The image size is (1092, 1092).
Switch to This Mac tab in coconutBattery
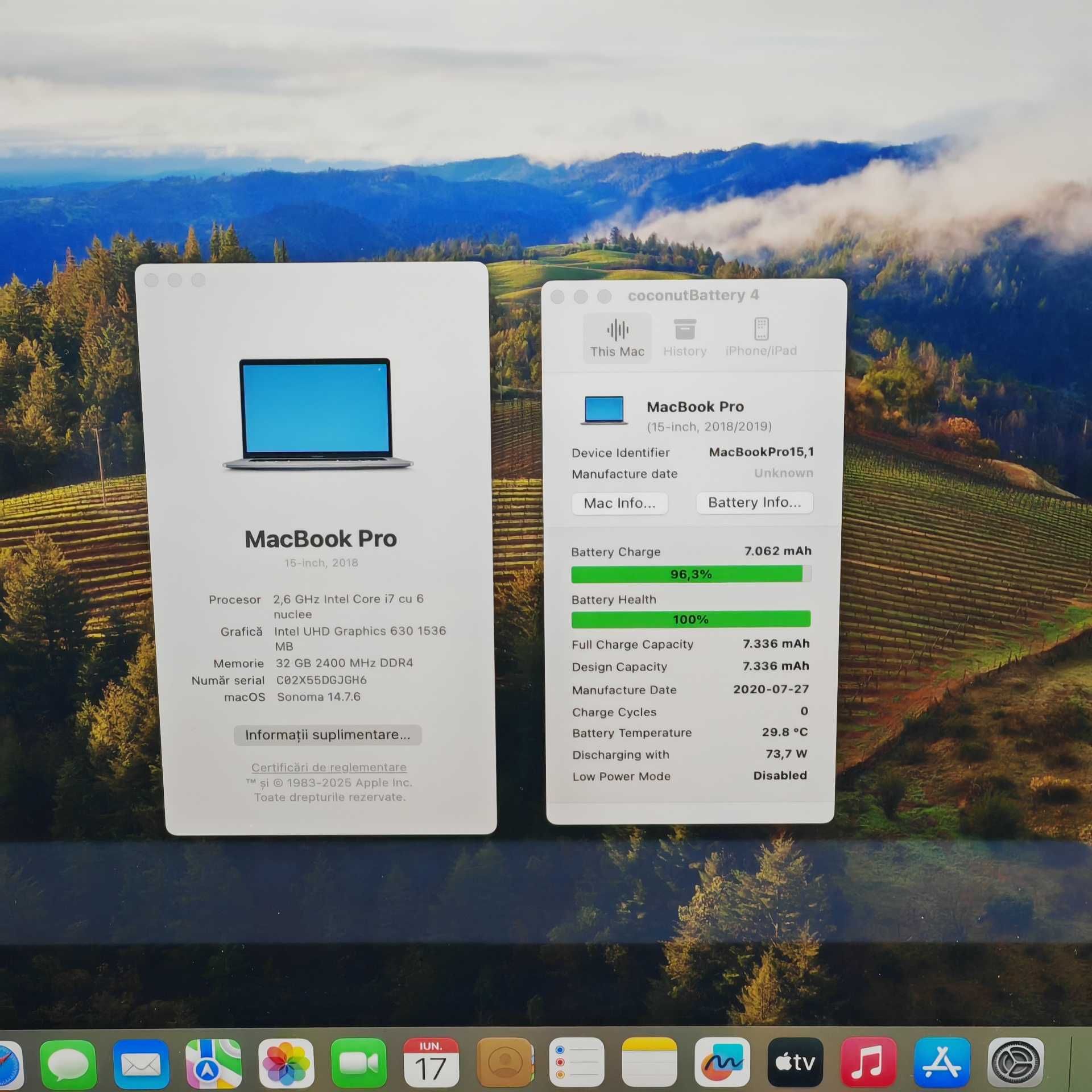(617, 338)
